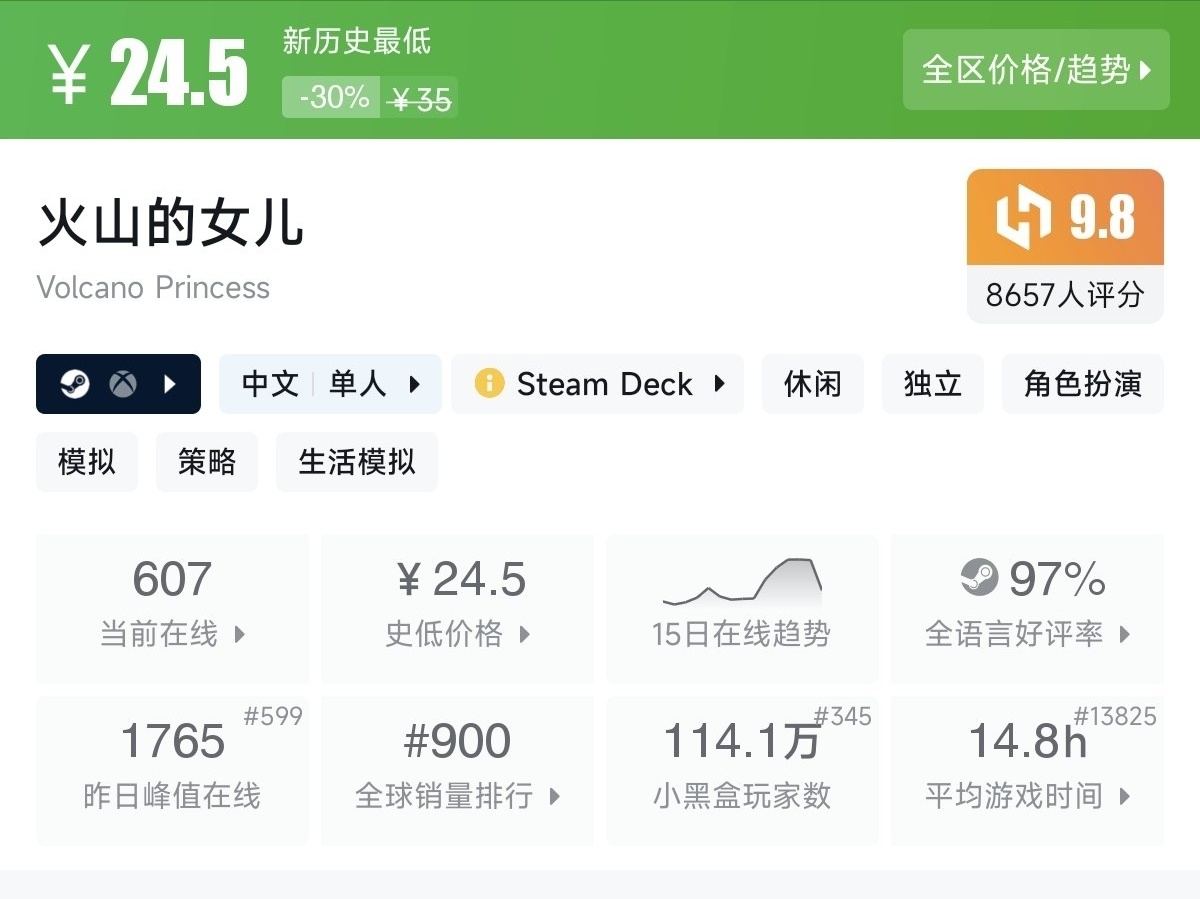Image resolution: width=1200 pixels, height=899 pixels.
Task: Click the 114.1万 player count value
Action: coord(742,742)
